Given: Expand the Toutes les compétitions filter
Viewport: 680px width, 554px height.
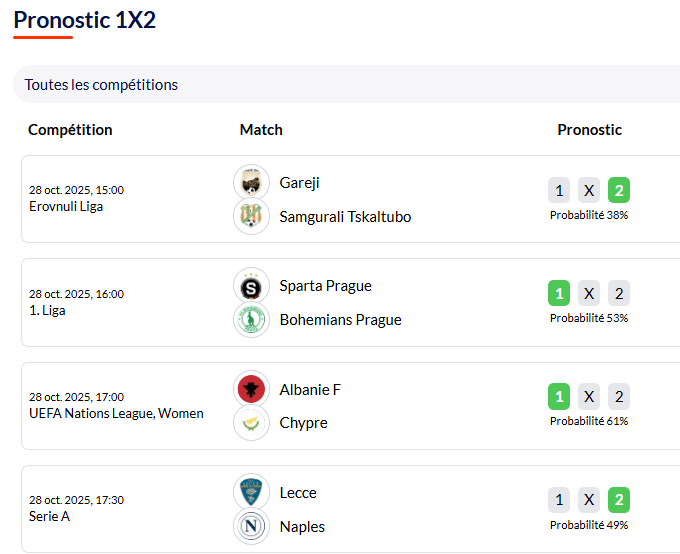Looking at the screenshot, I should click(x=101, y=85).
